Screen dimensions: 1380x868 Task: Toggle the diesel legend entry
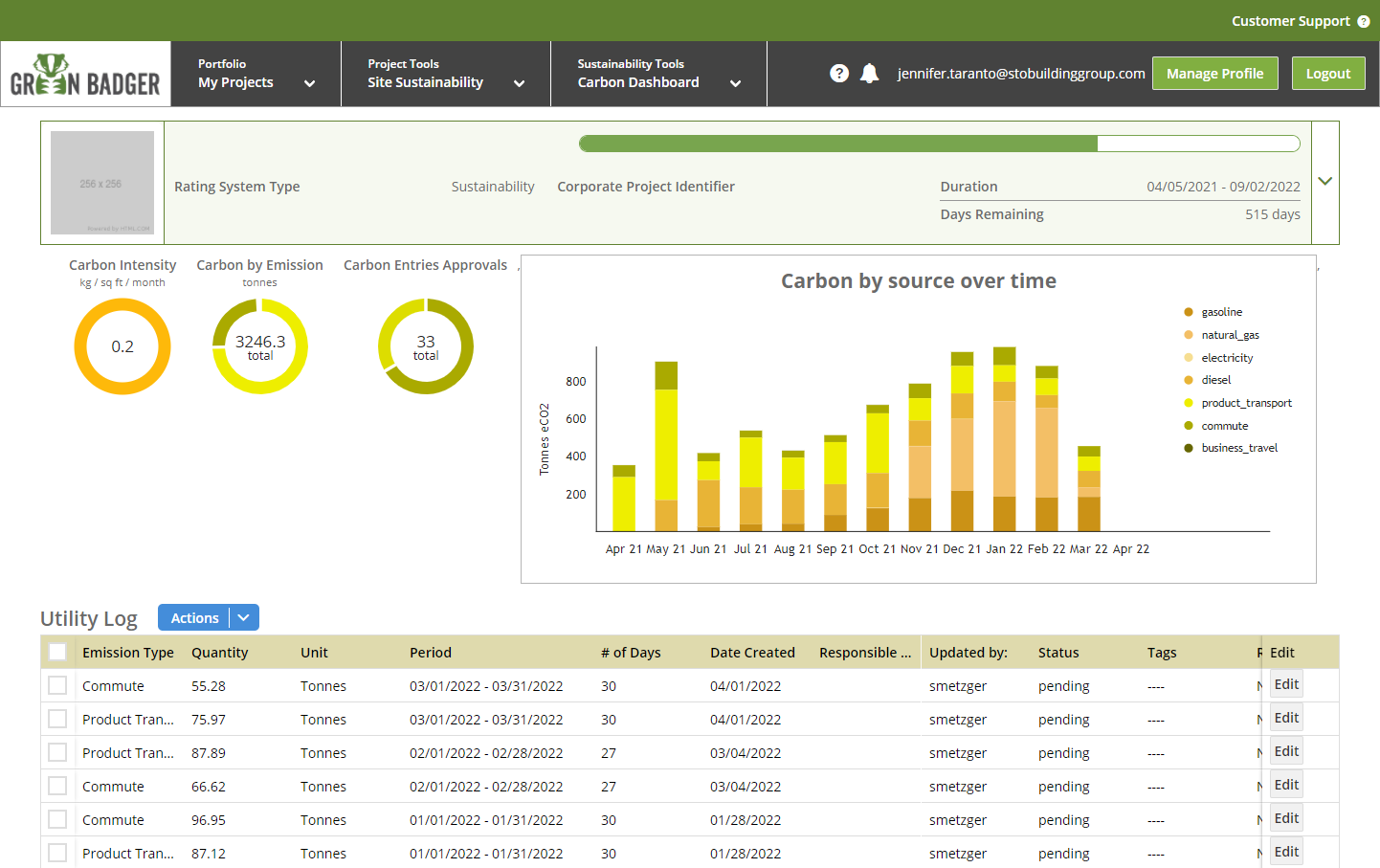click(x=1208, y=380)
